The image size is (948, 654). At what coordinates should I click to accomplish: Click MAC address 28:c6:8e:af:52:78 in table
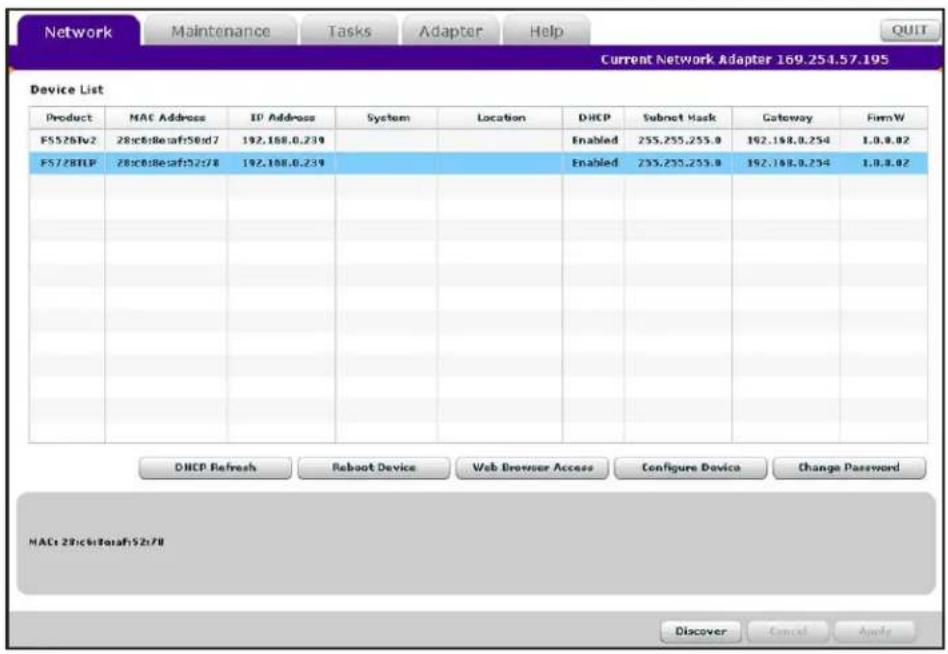(167, 163)
